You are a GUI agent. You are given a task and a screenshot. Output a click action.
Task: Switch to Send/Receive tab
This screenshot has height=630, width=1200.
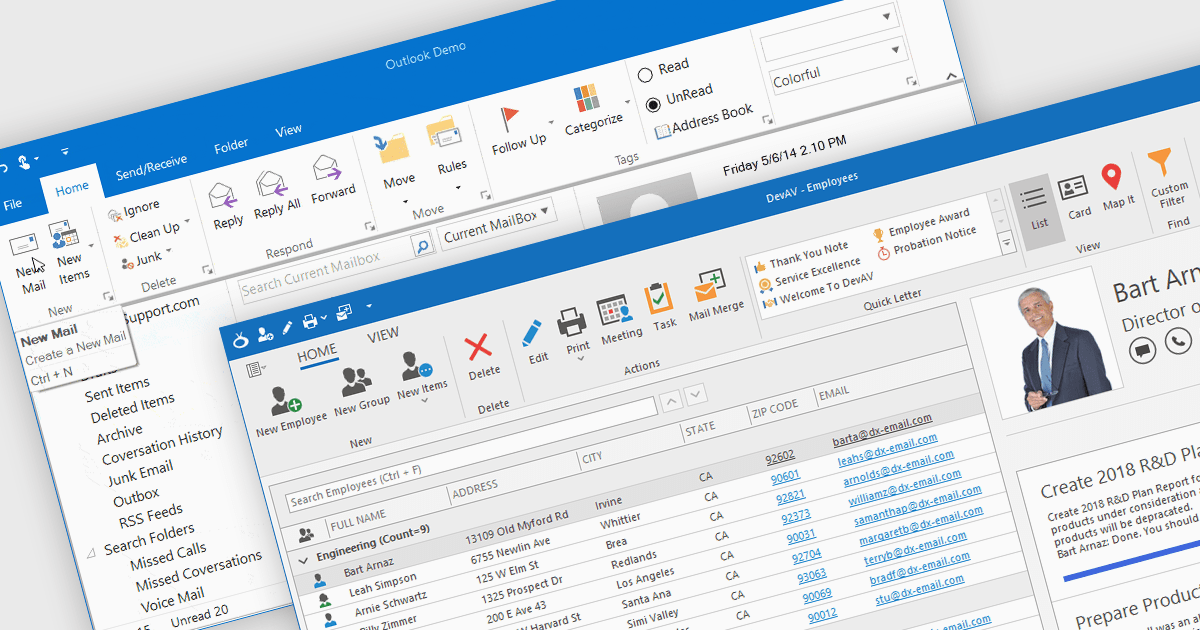(x=152, y=167)
